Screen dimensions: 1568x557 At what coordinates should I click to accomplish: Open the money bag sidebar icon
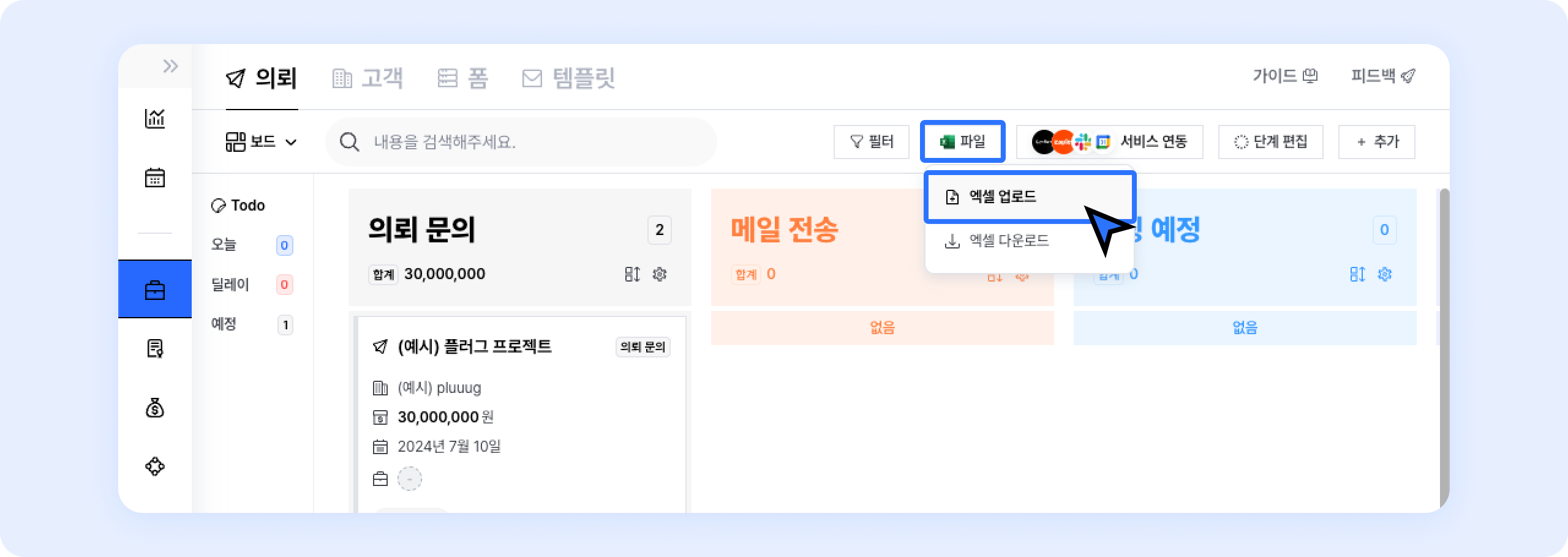(x=155, y=408)
